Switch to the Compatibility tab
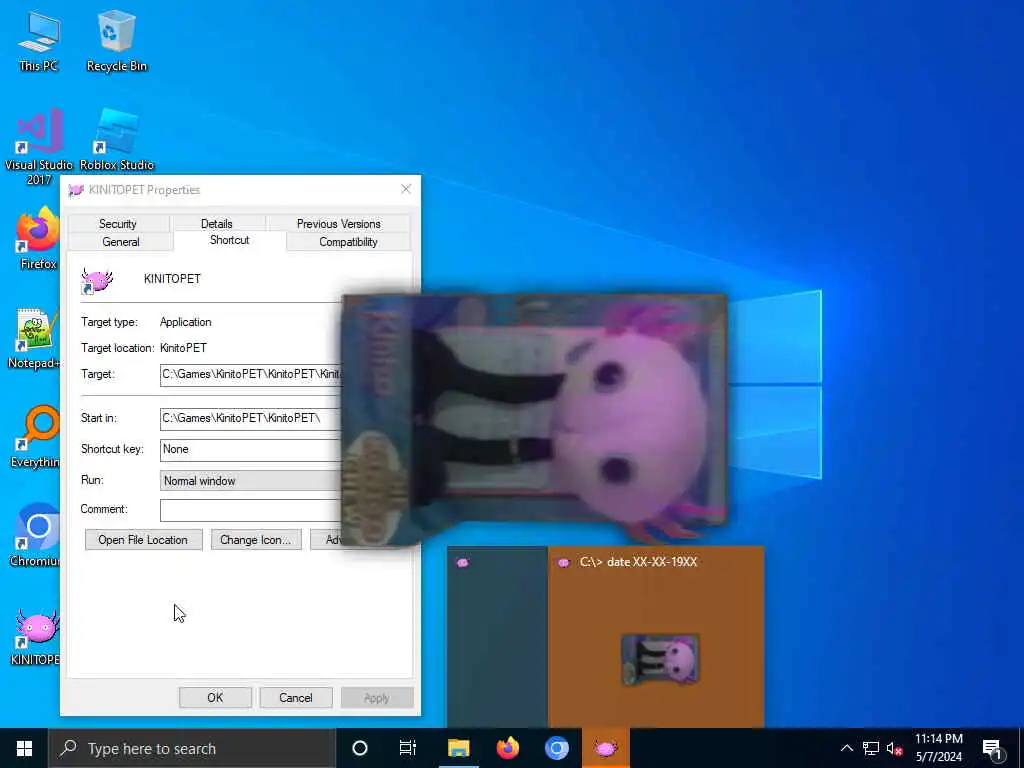This screenshot has width=1024, height=768. [348, 242]
